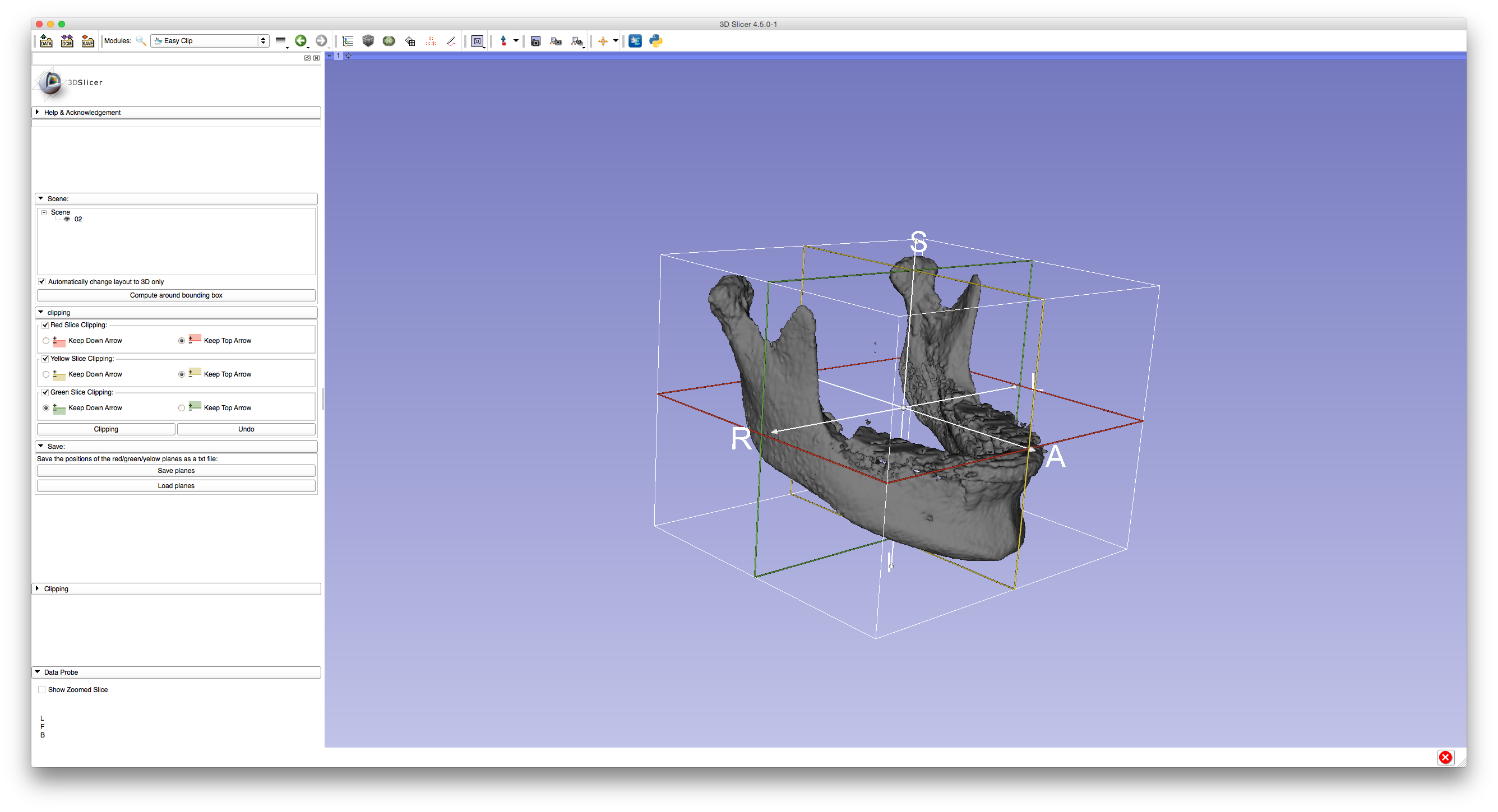Click the screenshot capture camera icon
Screen dimensions: 1498x812
click(x=535, y=41)
